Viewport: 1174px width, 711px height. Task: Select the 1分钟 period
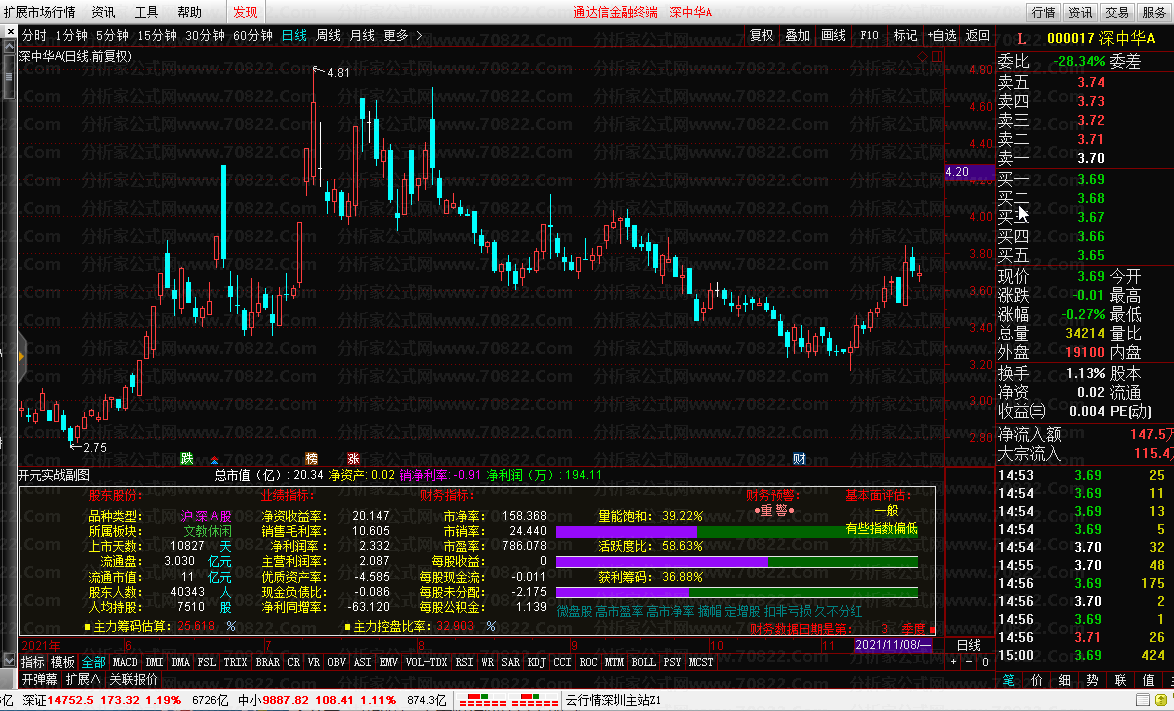pyautogui.click(x=71, y=35)
